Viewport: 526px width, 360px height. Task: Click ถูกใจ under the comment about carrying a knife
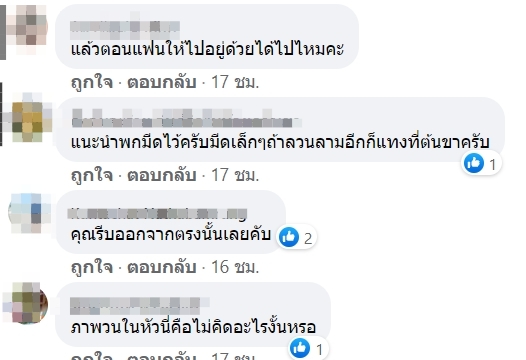(x=92, y=175)
